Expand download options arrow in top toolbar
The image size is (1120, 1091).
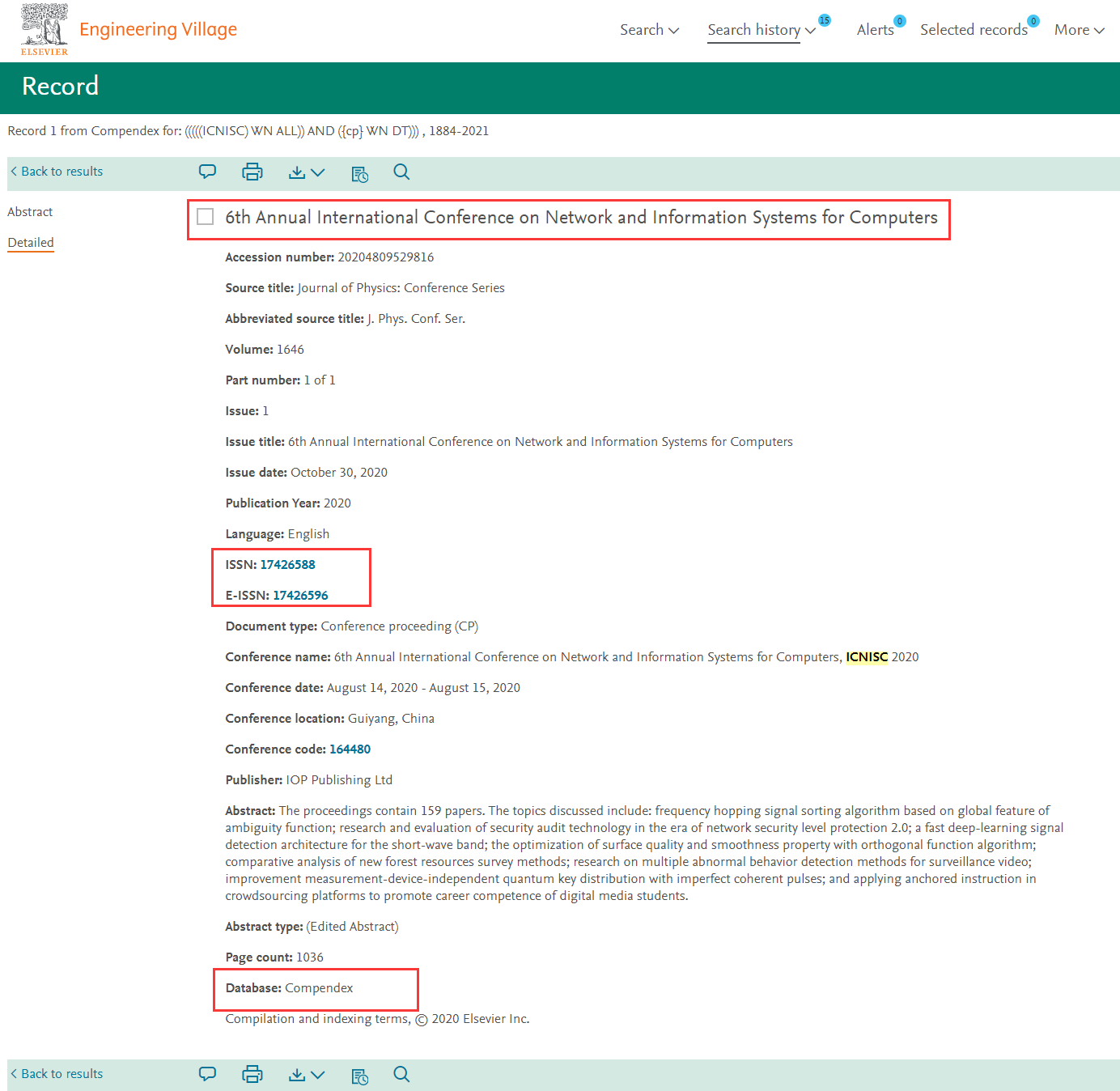click(x=318, y=172)
